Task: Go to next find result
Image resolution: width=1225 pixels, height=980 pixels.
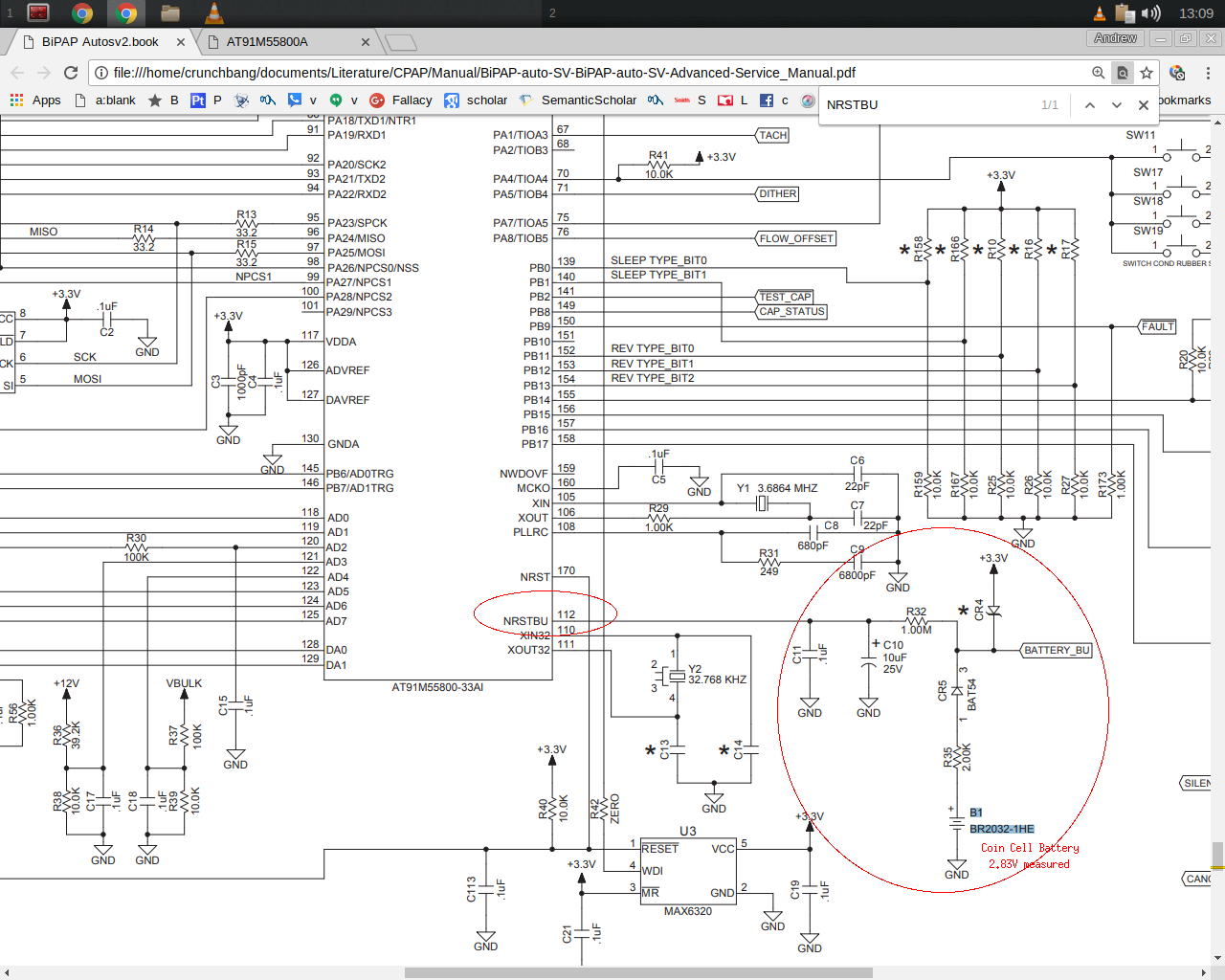Action: pyautogui.click(x=1116, y=105)
